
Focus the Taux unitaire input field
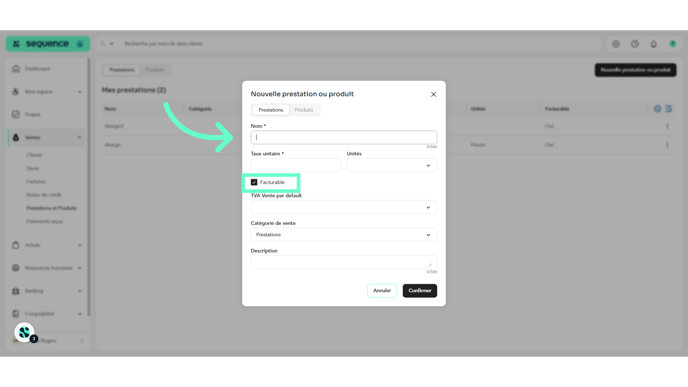click(296, 165)
